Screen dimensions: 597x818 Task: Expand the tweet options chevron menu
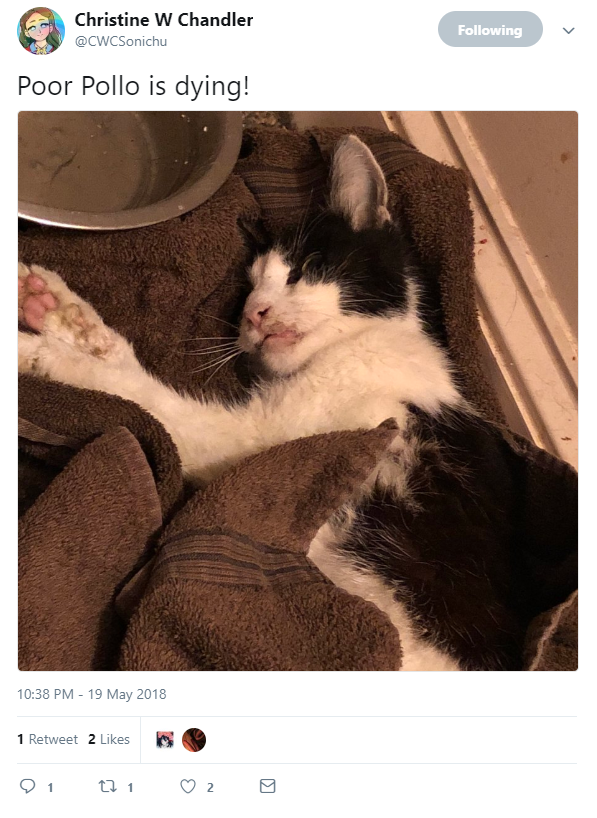569,30
